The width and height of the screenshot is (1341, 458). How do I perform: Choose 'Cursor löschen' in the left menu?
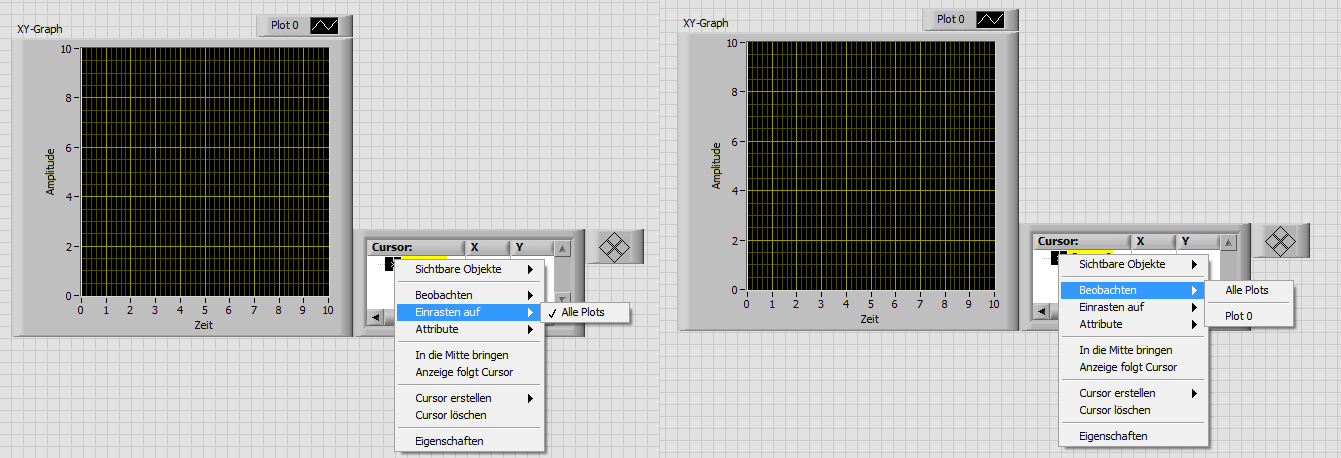point(451,415)
